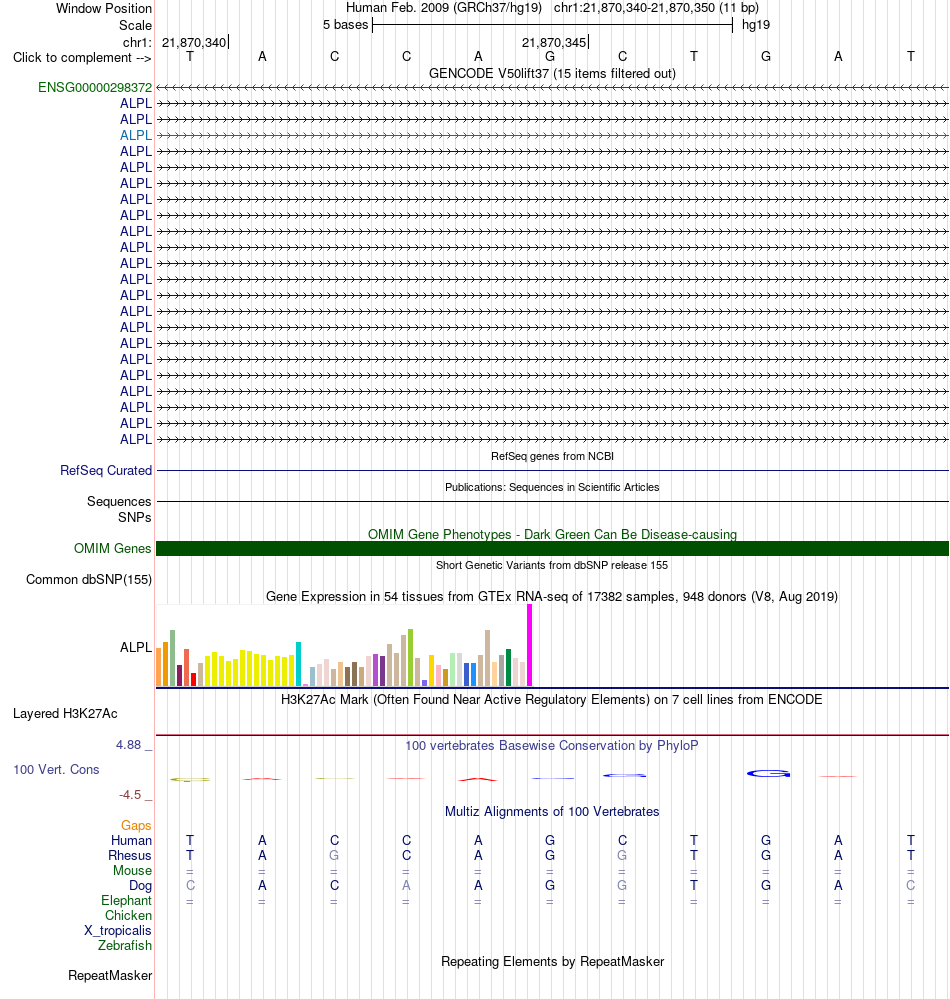Click the bright red GTEx expression bar
This screenshot has height=999, width=950.
click(x=194, y=679)
